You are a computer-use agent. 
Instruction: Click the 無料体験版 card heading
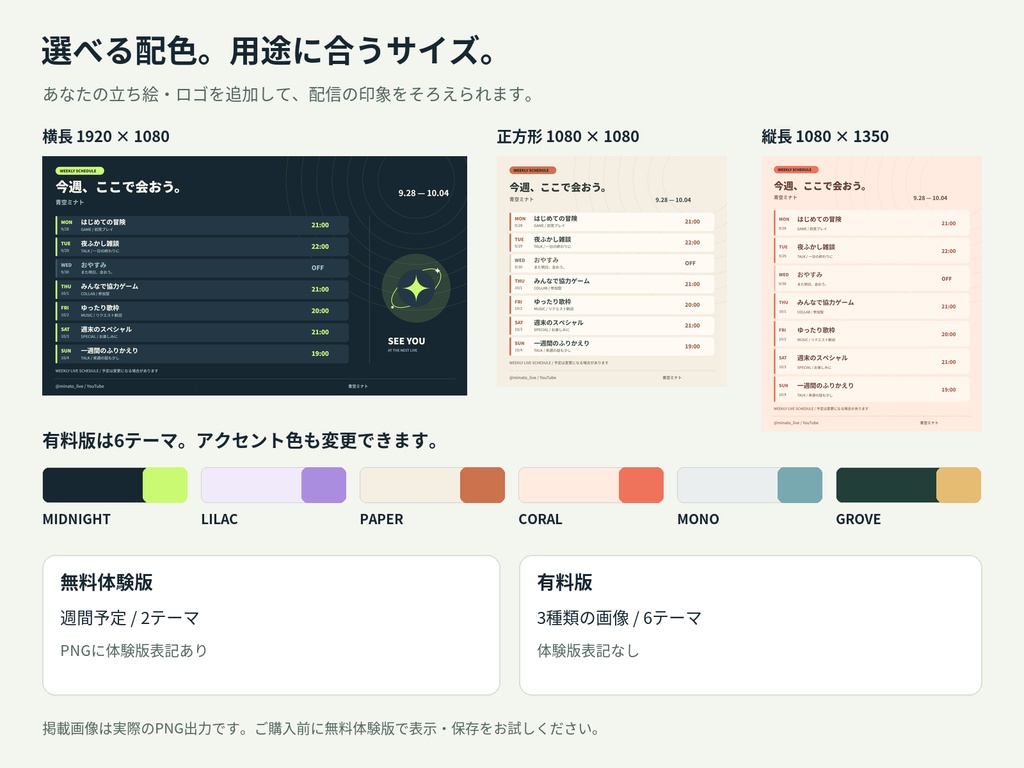(106, 582)
